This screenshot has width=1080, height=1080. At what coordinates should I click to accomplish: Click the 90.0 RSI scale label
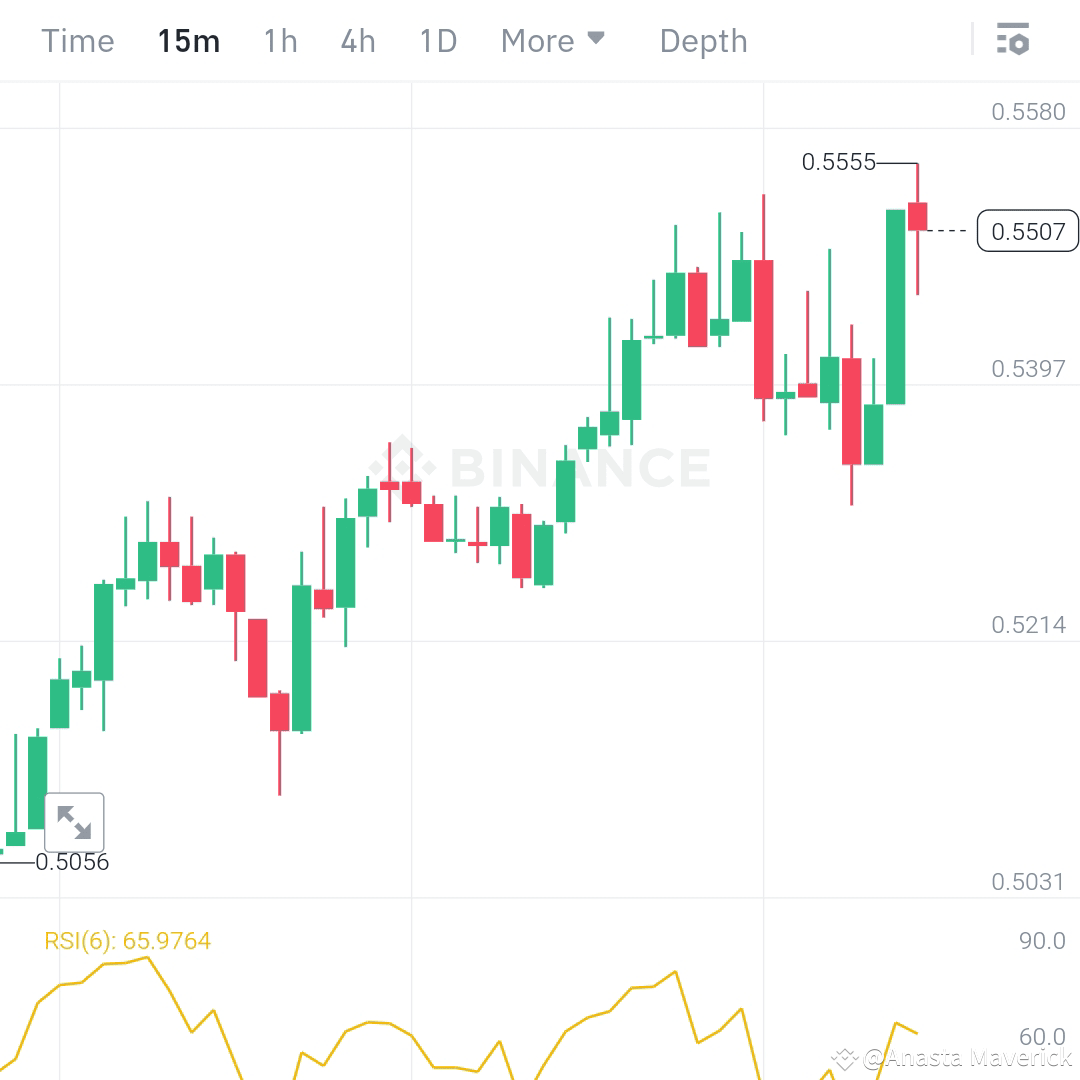(x=1041, y=940)
